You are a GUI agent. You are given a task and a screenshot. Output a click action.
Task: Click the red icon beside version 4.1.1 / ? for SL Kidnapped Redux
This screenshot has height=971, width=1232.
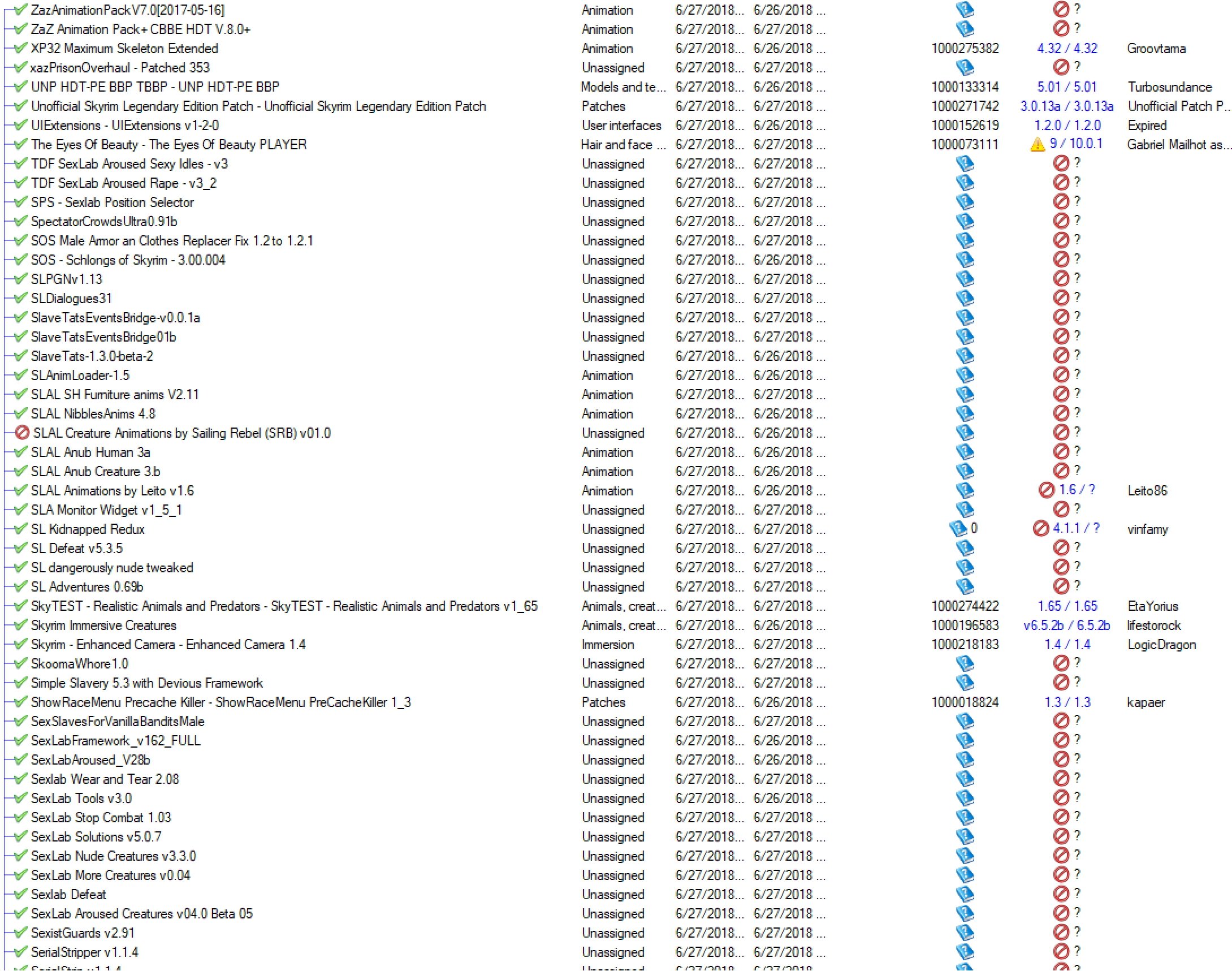[1040, 529]
